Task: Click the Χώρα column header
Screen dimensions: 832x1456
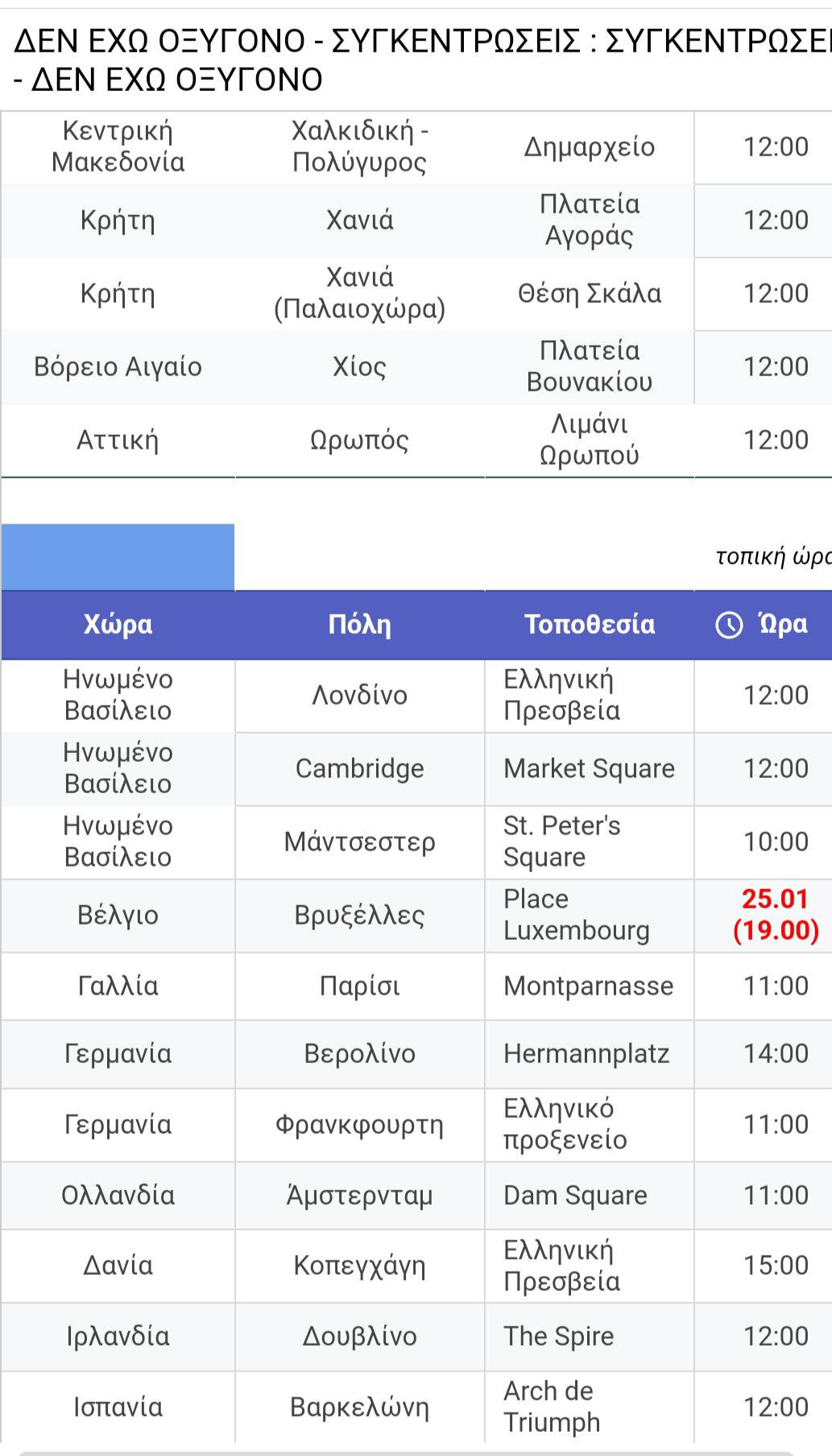Action: point(118,625)
